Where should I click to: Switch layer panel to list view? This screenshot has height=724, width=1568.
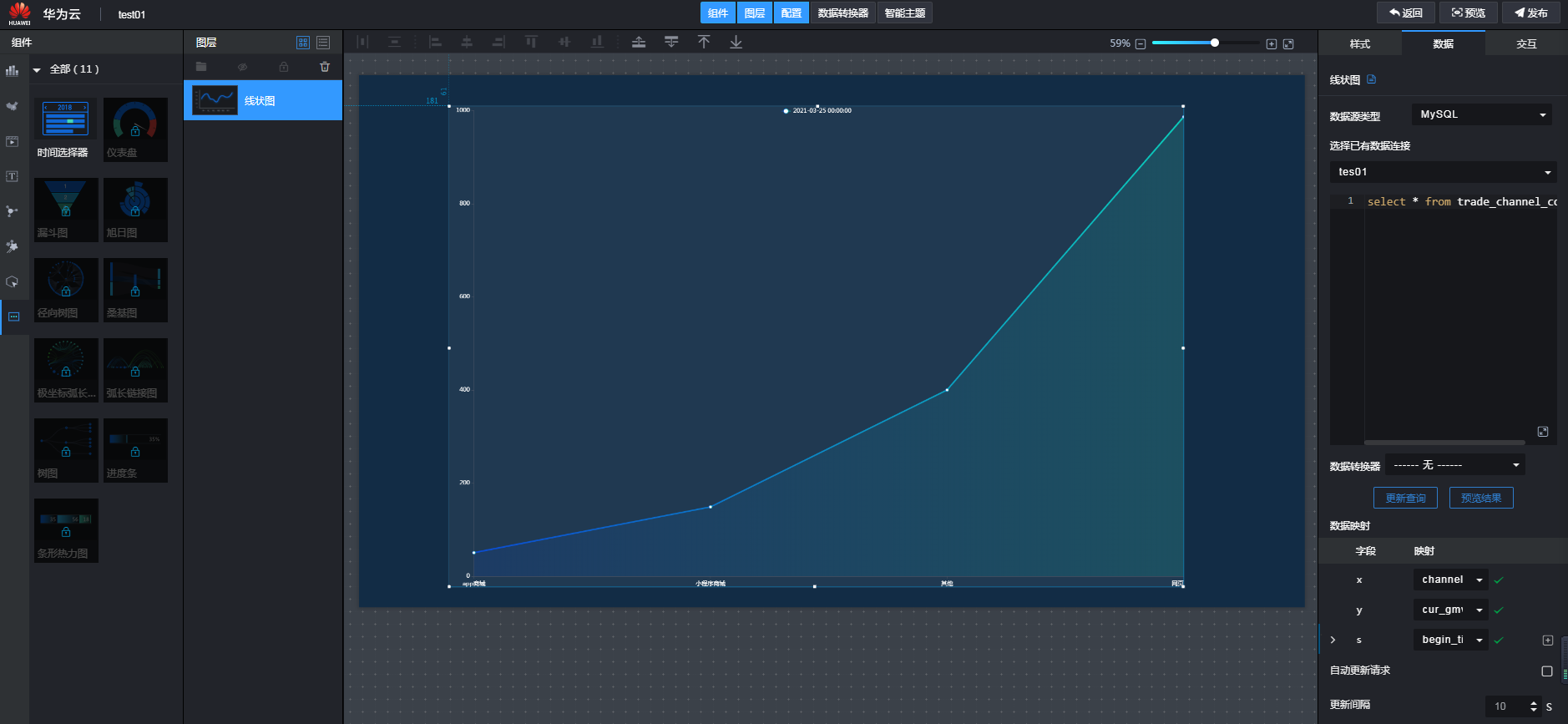coord(323,43)
